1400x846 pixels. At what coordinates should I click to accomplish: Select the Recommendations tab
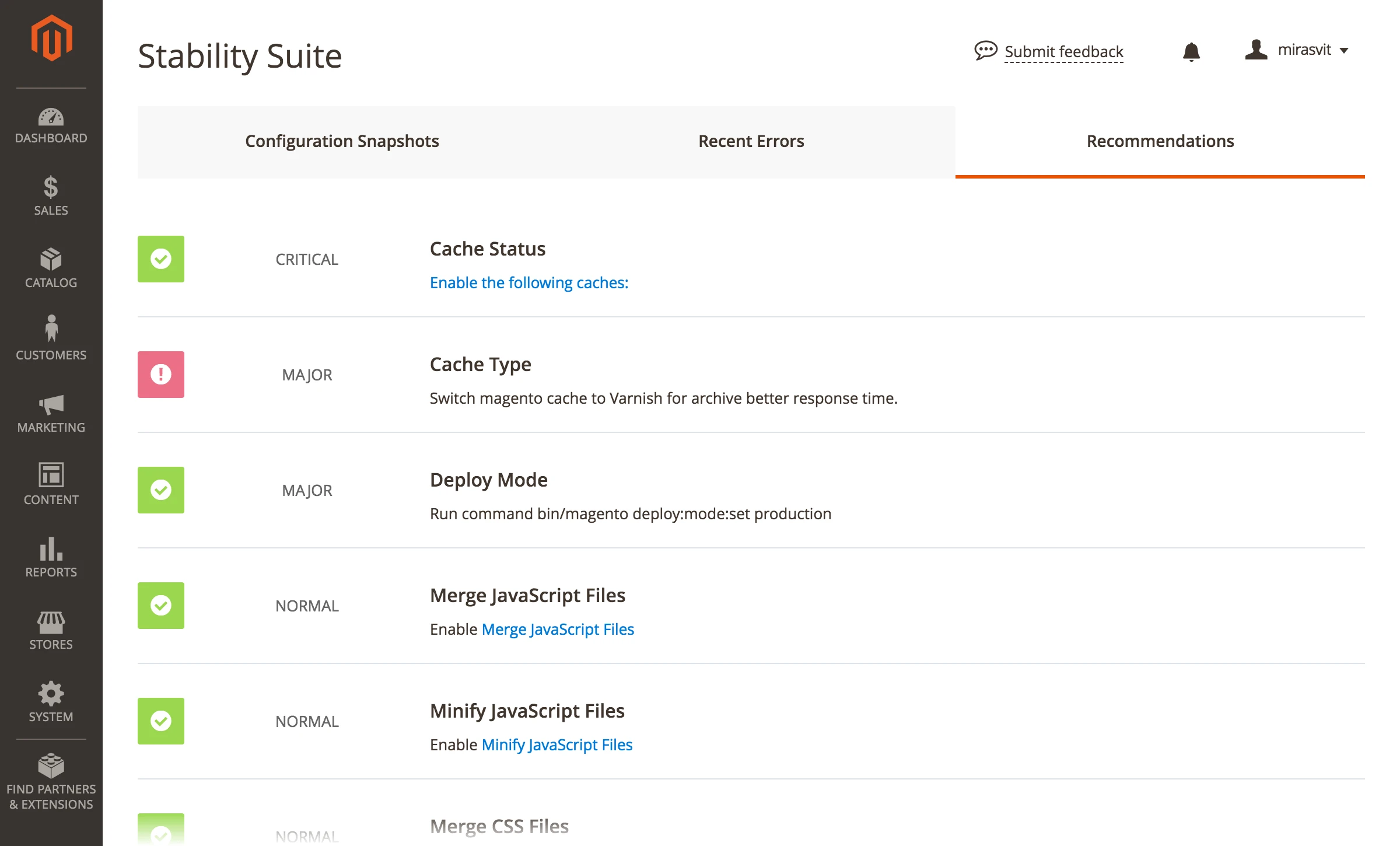pos(1160,141)
